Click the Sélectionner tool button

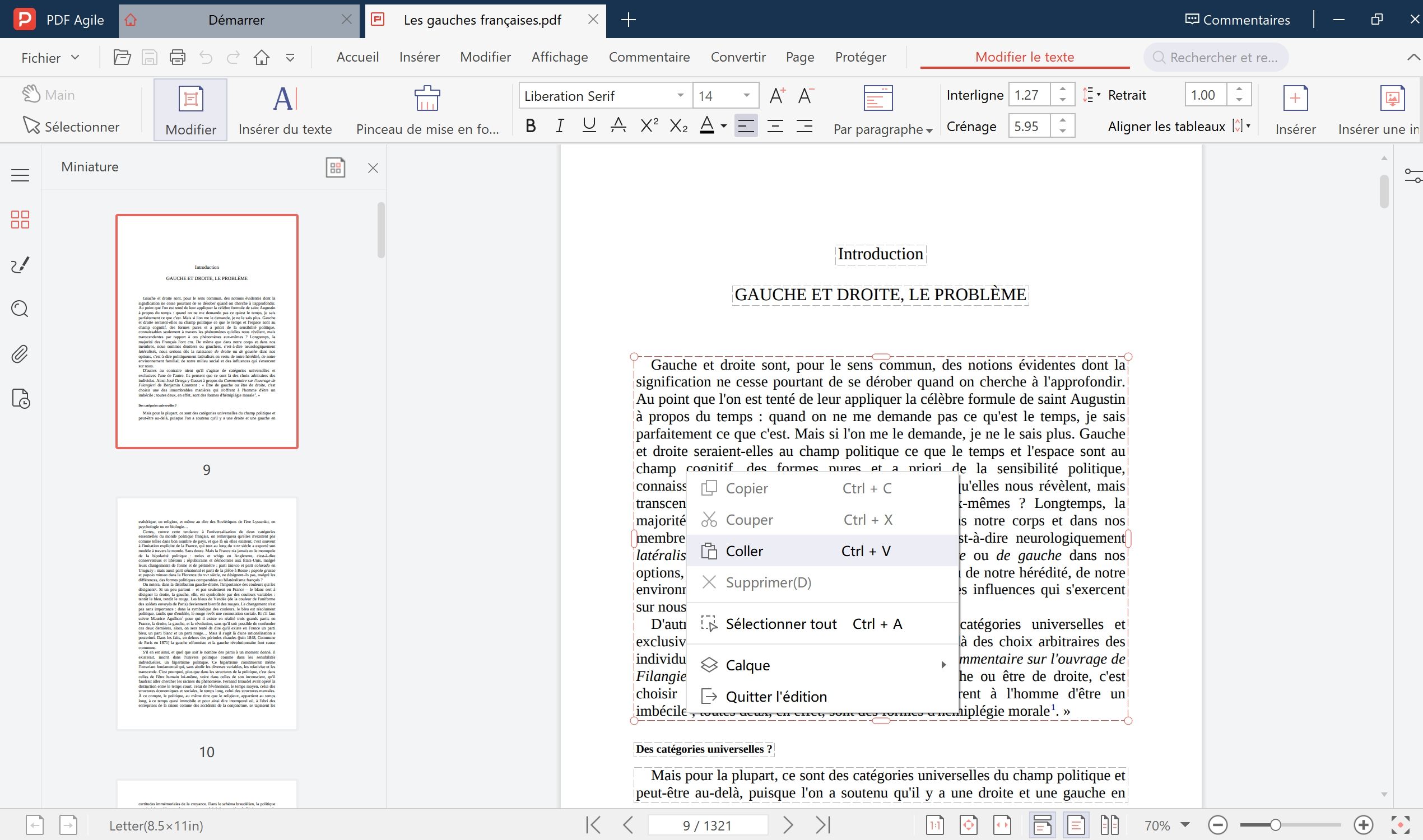pos(71,126)
